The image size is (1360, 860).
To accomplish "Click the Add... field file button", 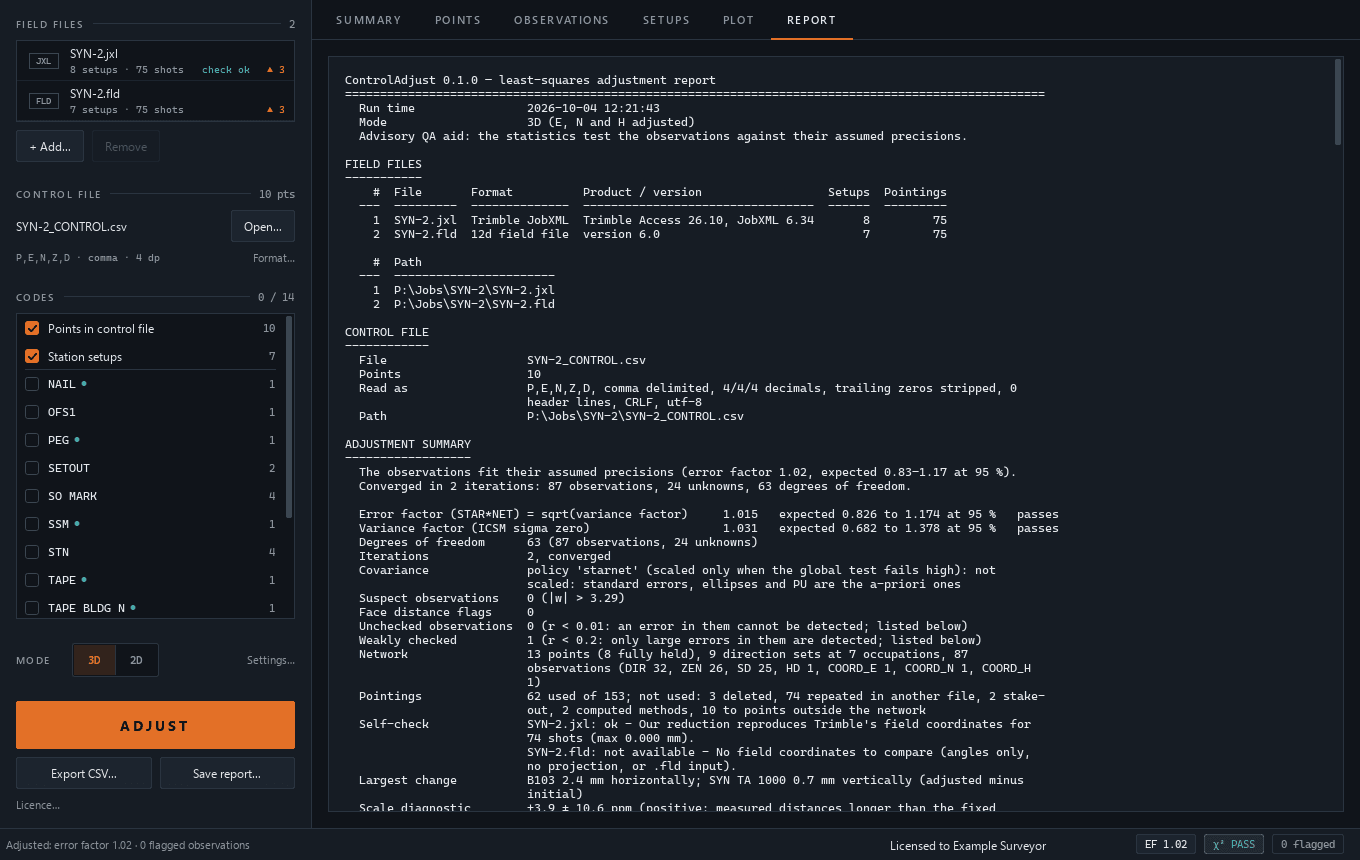I will tap(50, 146).
